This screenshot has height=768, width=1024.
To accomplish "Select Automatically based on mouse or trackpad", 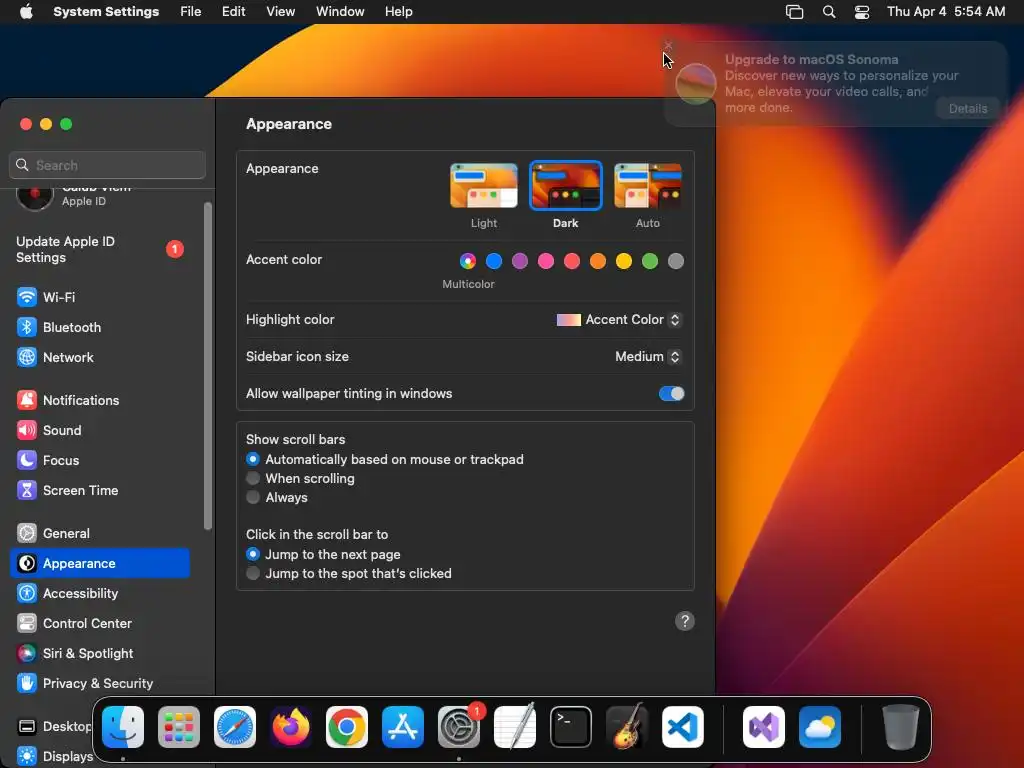I will [x=385, y=460].
